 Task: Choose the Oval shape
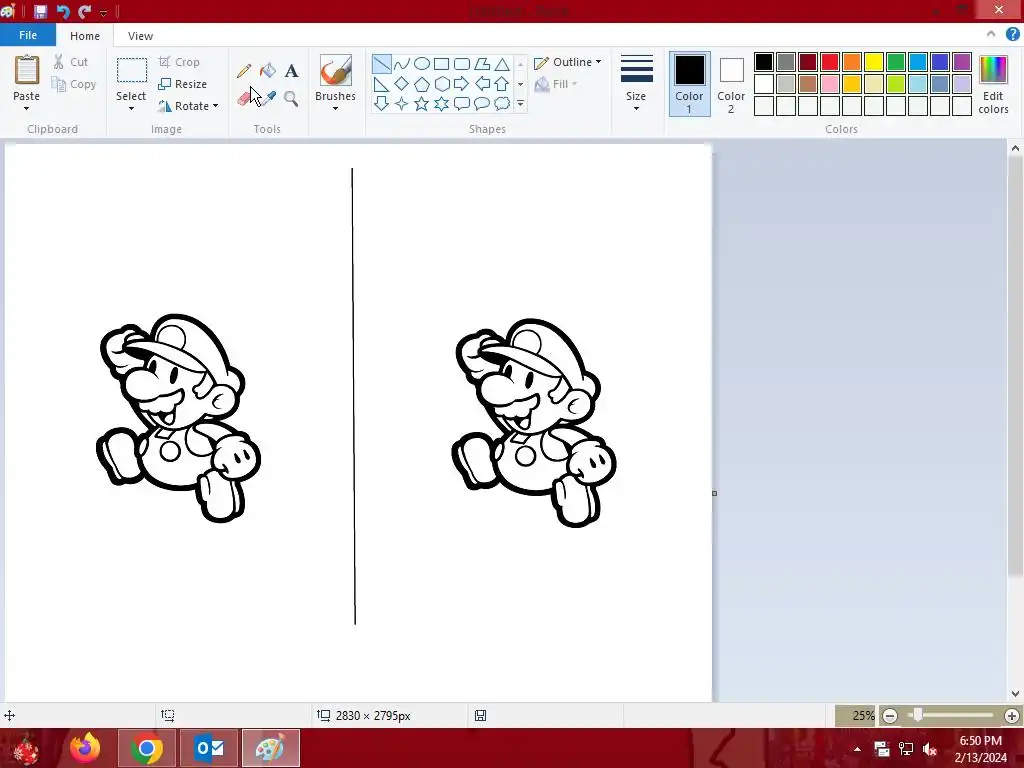point(422,63)
